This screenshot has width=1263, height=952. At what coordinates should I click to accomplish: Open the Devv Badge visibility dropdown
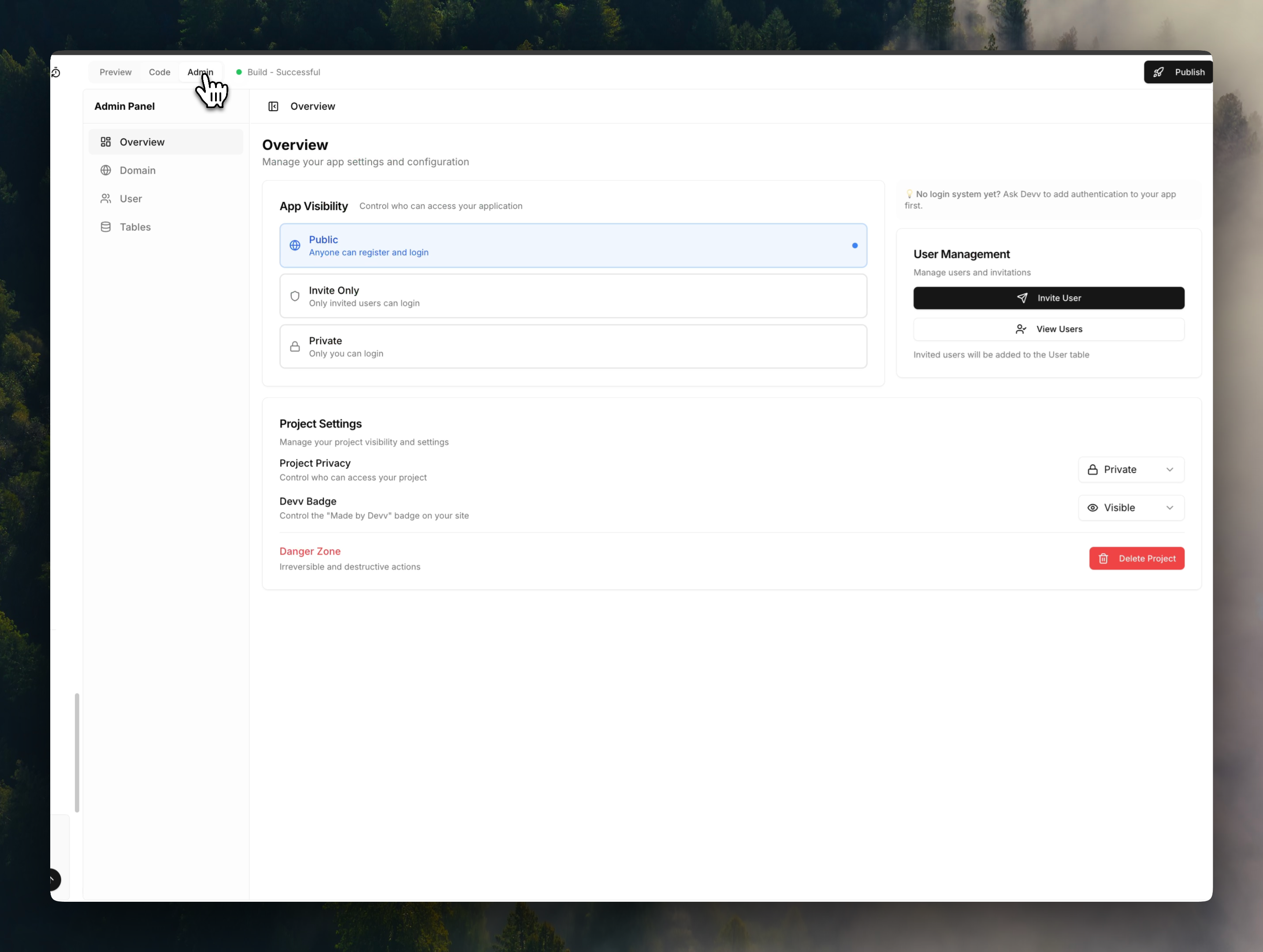pos(1131,507)
